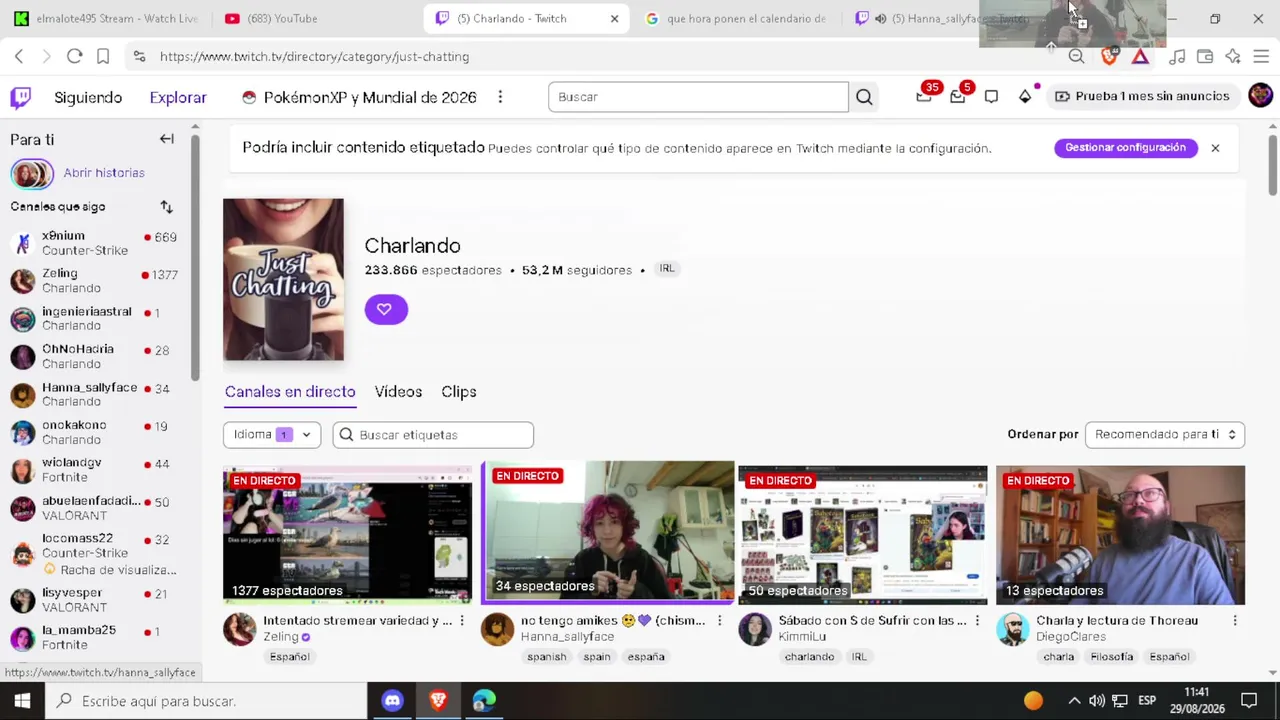Screen dimensions: 1280x720
Task: Click the Twitch Buscar search field
Action: tap(698, 97)
